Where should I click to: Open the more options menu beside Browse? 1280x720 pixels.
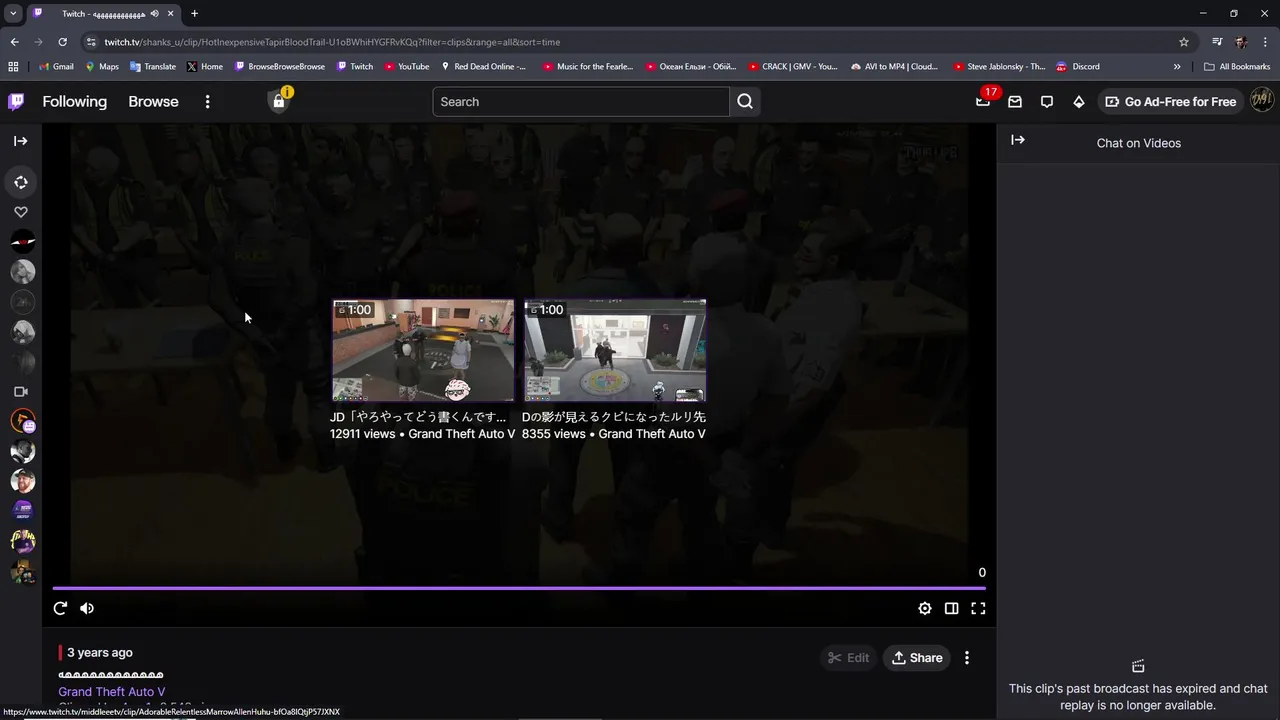point(207,101)
